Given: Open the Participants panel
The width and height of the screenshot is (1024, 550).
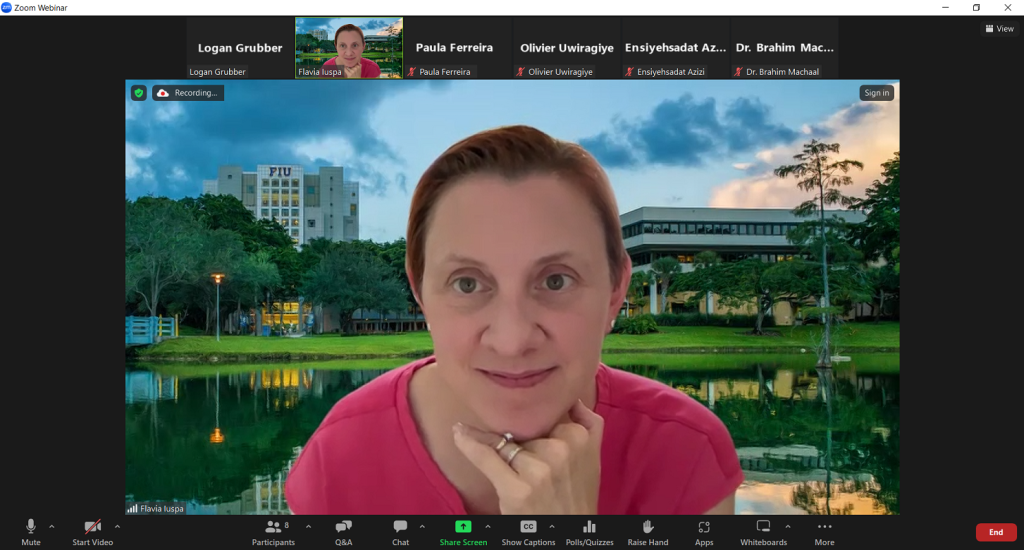Looking at the screenshot, I should [x=273, y=531].
